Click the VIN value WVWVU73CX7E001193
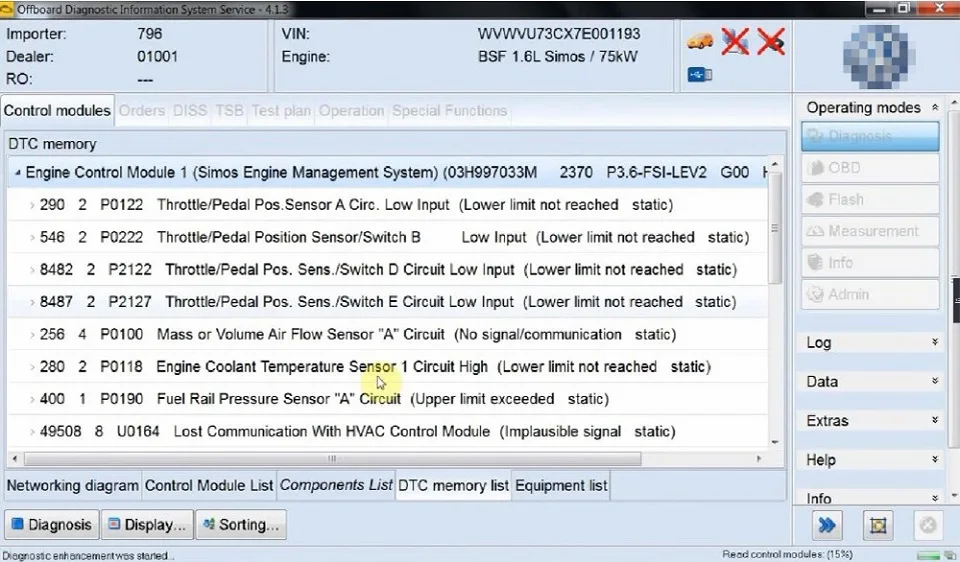 [x=559, y=34]
